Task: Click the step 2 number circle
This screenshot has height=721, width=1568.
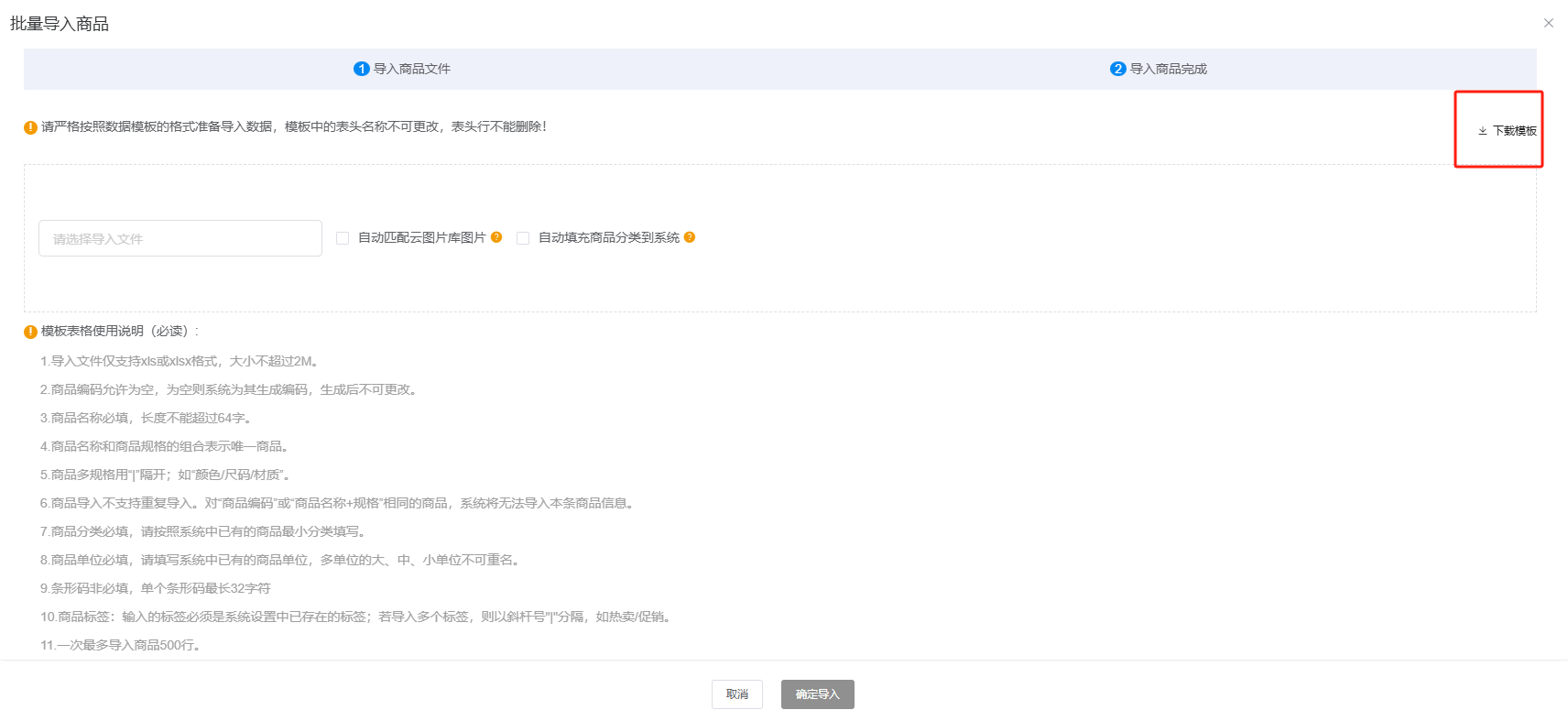Action: 1117,69
